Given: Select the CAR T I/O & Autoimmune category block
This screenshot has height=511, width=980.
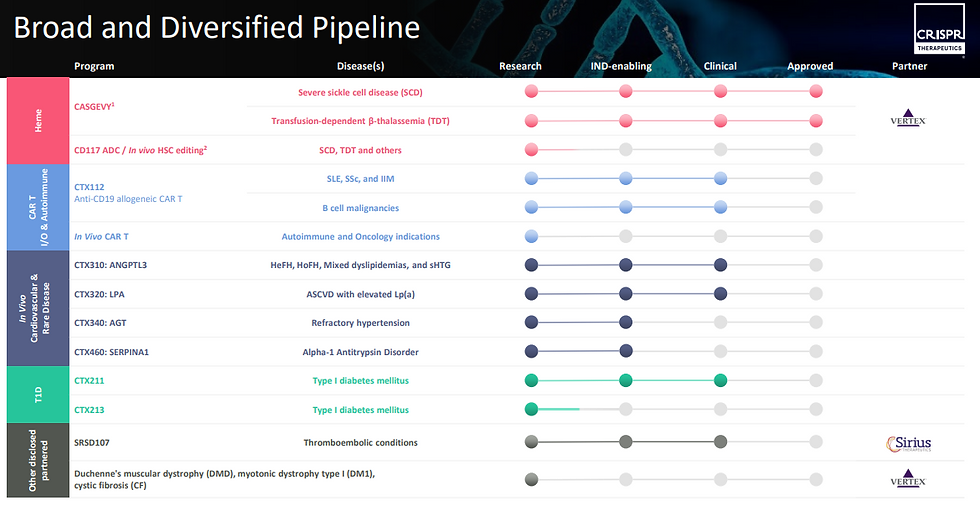Looking at the screenshot, I should point(38,207).
